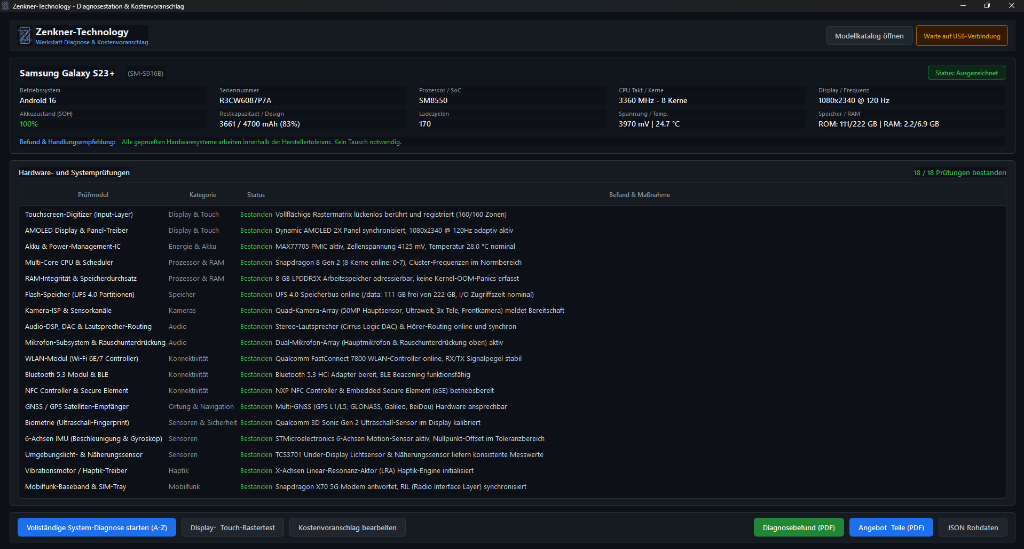This screenshot has width=1024, height=549.
Task: Click the Samsung Galaxy S23+ device title
Action: (67, 73)
